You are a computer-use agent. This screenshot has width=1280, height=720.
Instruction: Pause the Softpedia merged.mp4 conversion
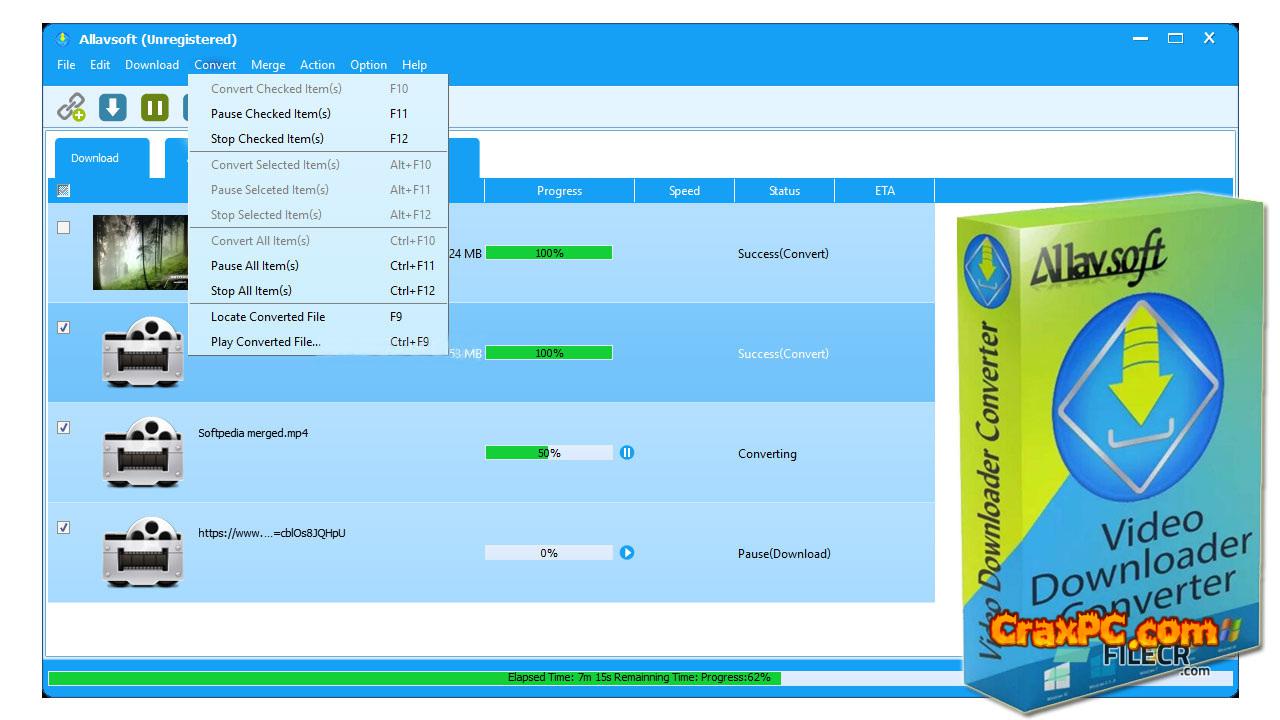click(x=627, y=453)
